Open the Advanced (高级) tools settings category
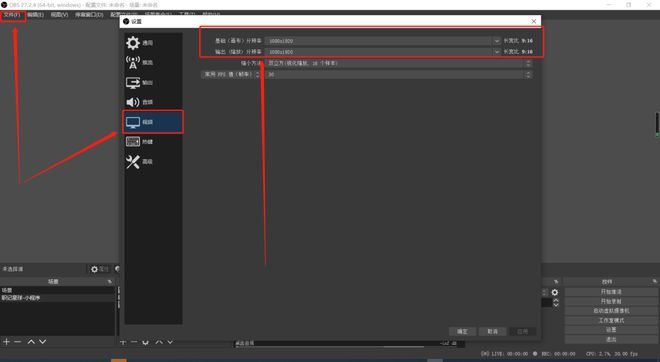Image resolution: width=660 pixels, height=362 pixels. point(153,162)
